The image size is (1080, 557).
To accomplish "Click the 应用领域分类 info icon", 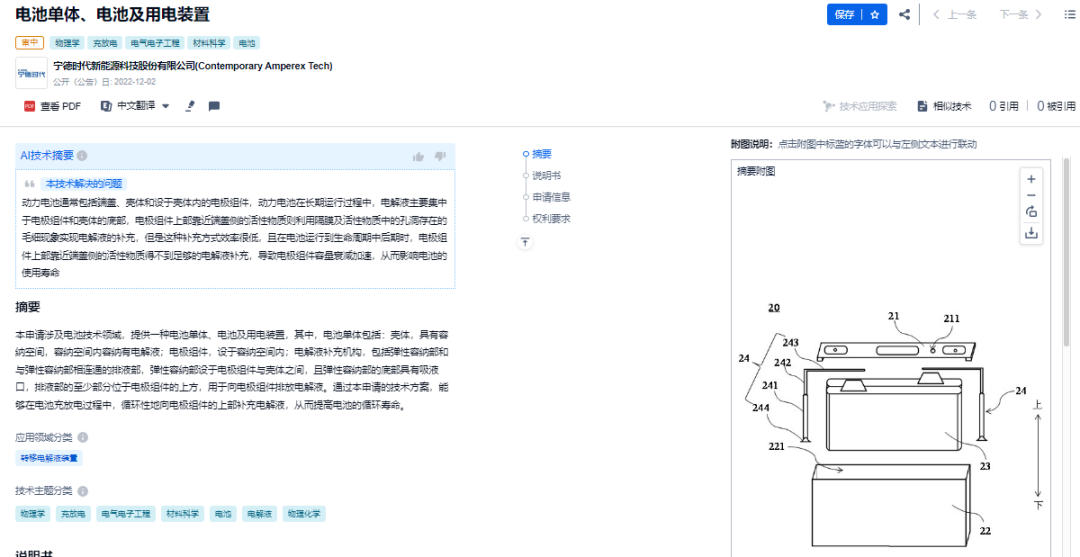I will pos(83,437).
